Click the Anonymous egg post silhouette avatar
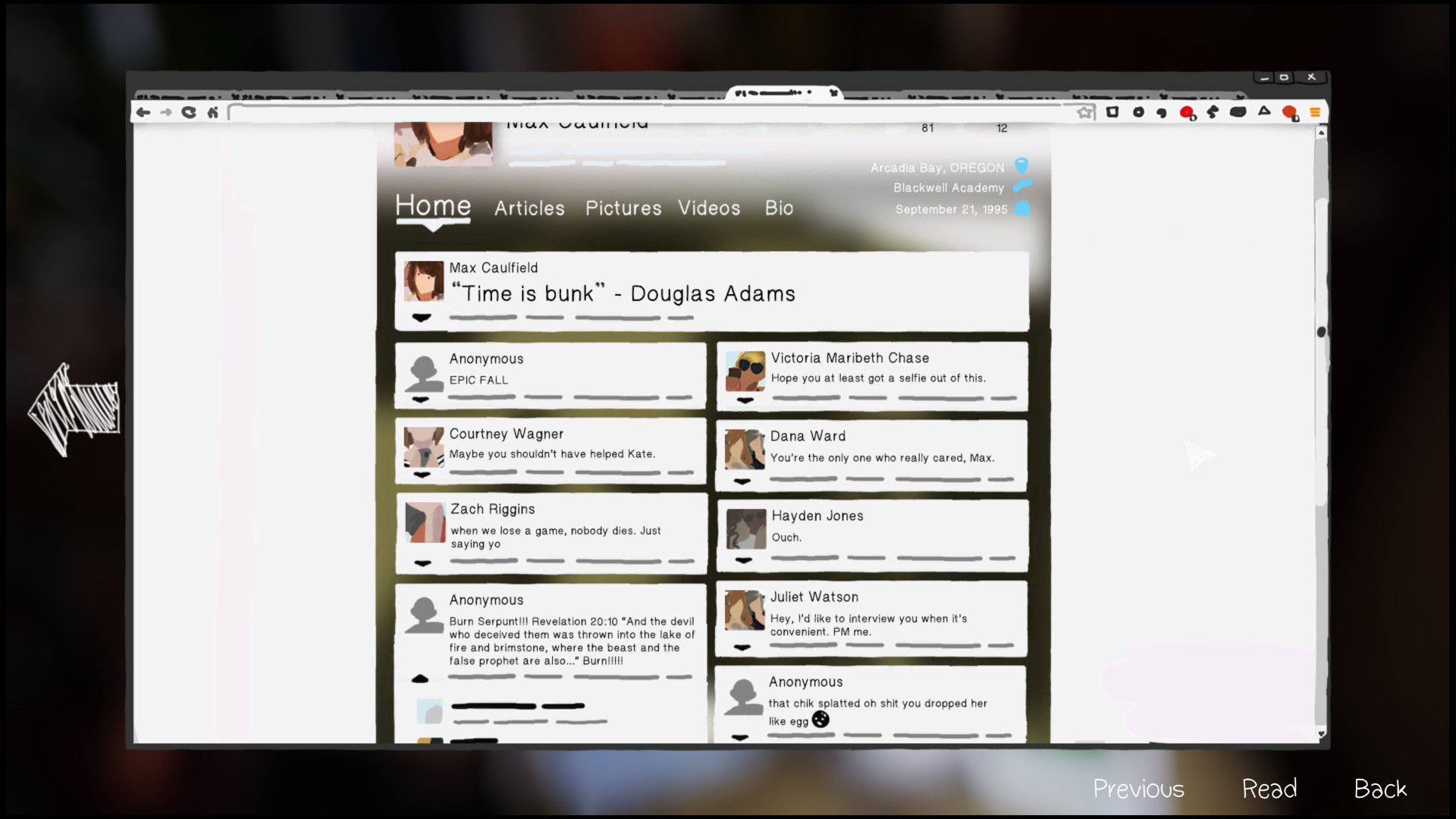 tap(743, 697)
